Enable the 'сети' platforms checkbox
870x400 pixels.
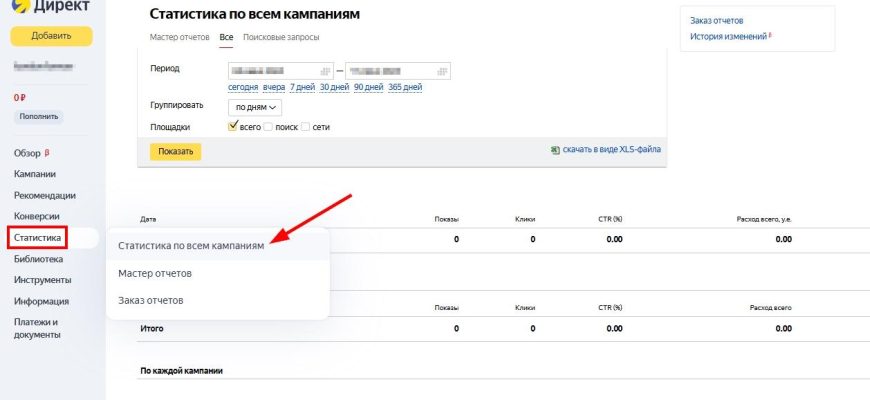point(306,127)
